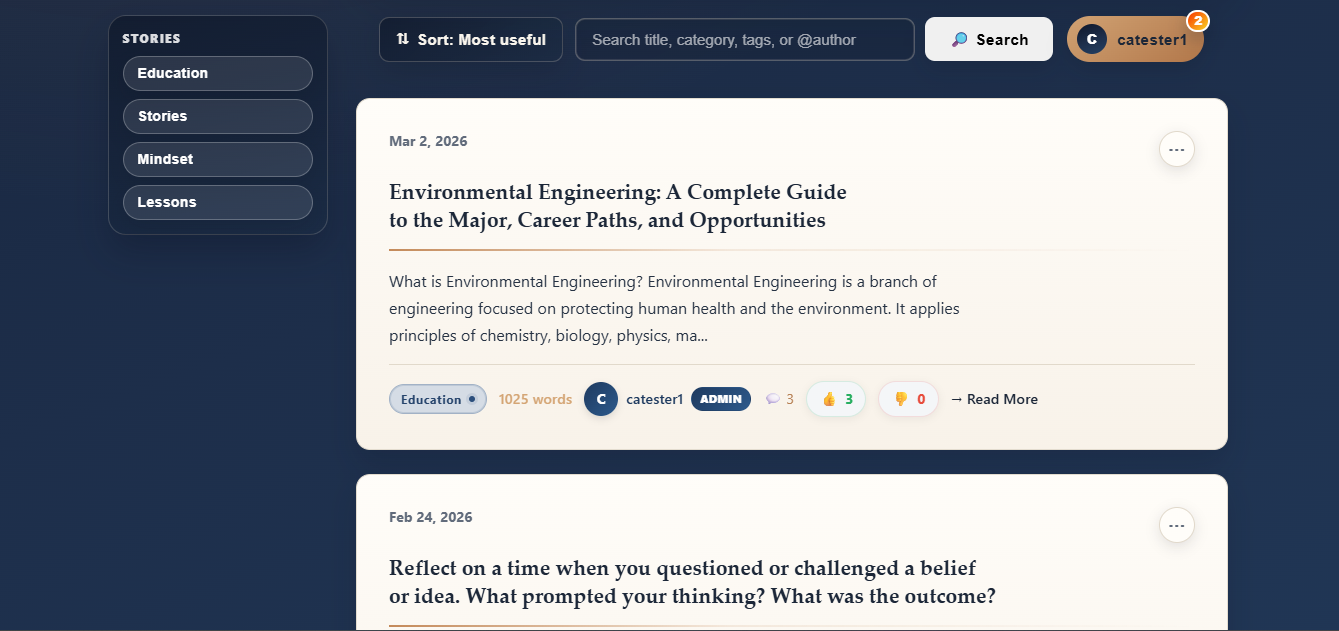Select the Education category in sidebar
Image resolution: width=1339 pixels, height=631 pixels.
tap(218, 73)
